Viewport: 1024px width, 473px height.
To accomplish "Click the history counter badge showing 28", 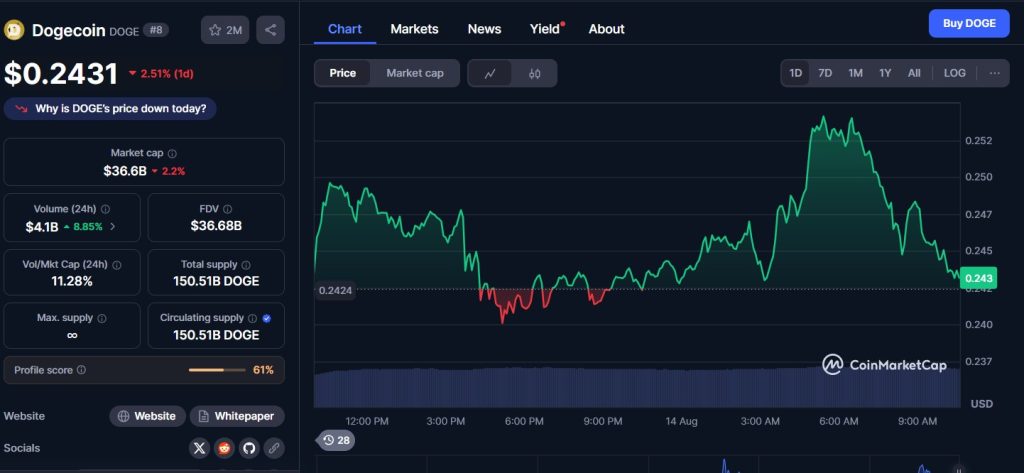I will [336, 440].
